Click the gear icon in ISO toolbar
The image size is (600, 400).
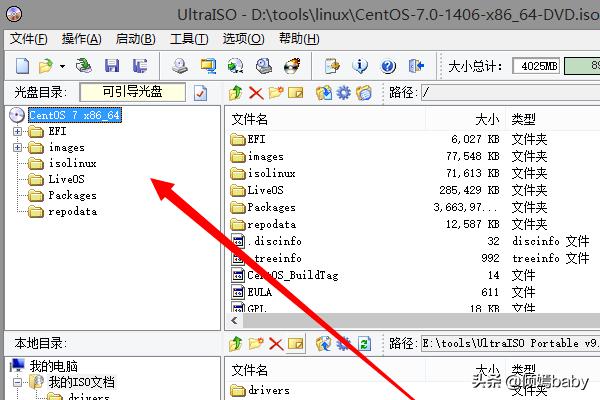(344, 93)
